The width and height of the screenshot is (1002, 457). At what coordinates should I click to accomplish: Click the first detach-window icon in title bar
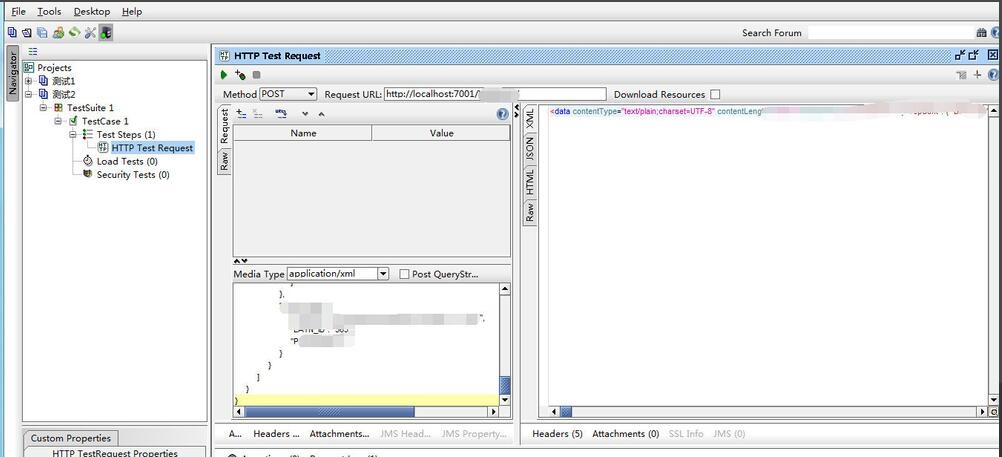tap(960, 56)
